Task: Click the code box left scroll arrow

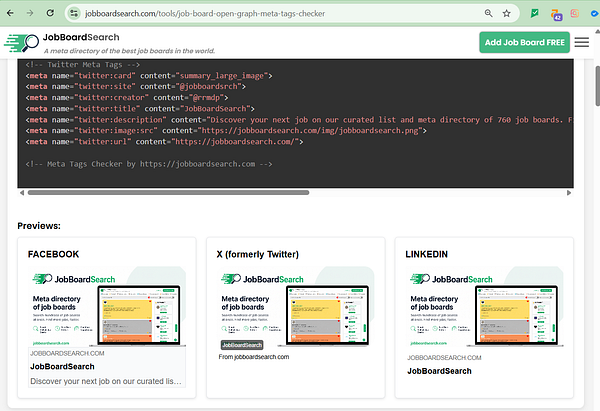Action: [22, 192]
